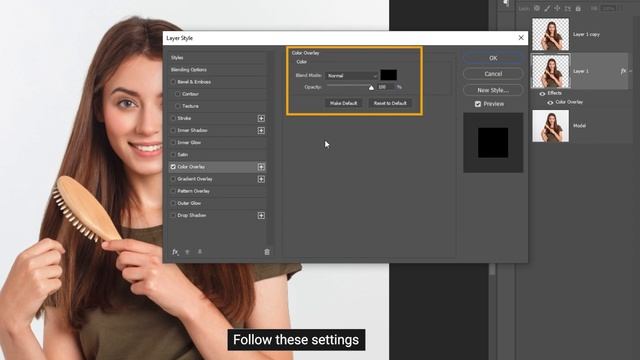640x360 pixels.
Task: Turn on the Satin checkbox
Action: coord(173,155)
